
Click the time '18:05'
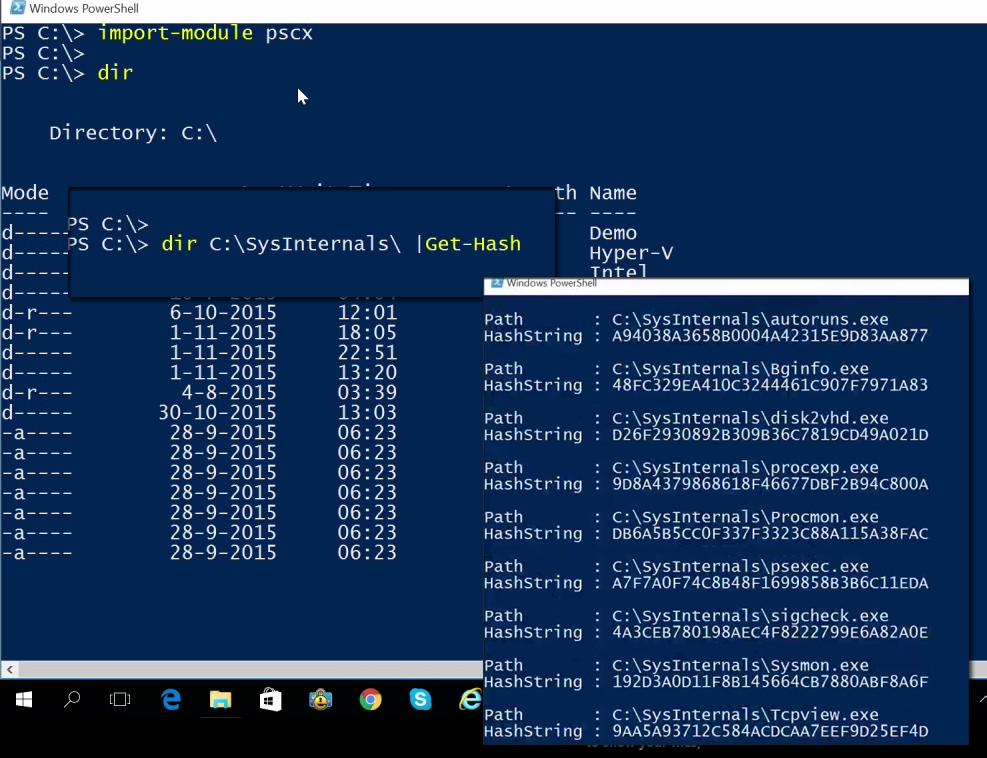tap(367, 332)
